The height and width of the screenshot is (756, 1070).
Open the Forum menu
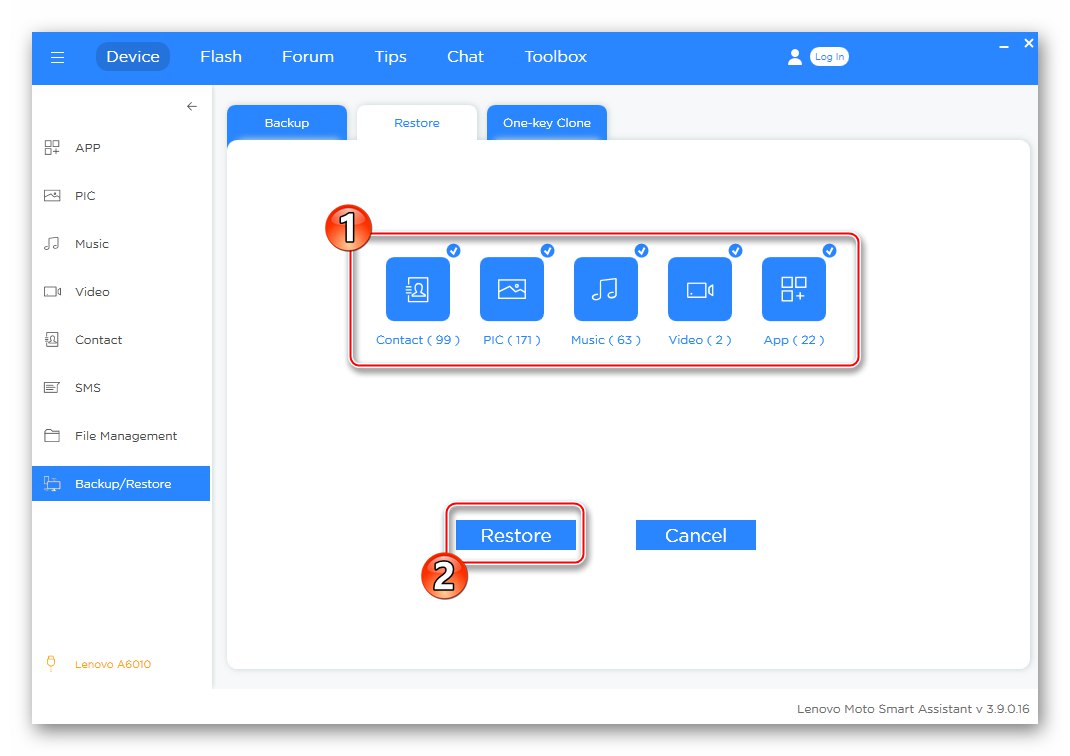click(x=308, y=57)
